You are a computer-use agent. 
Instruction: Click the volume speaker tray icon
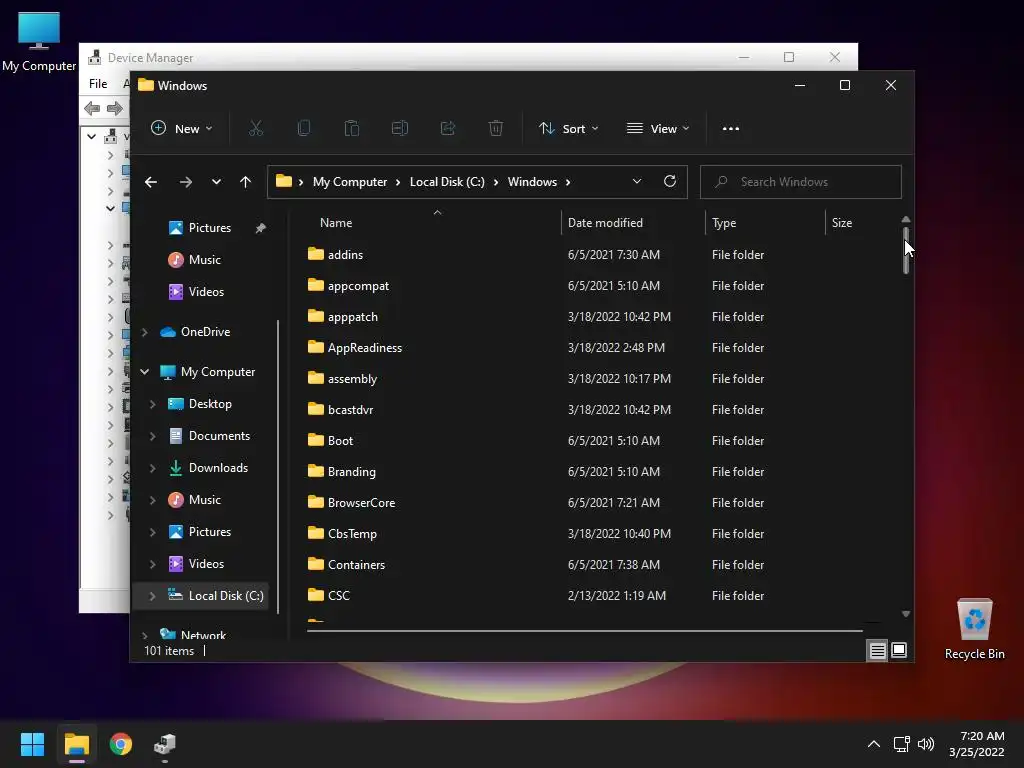[x=926, y=744]
